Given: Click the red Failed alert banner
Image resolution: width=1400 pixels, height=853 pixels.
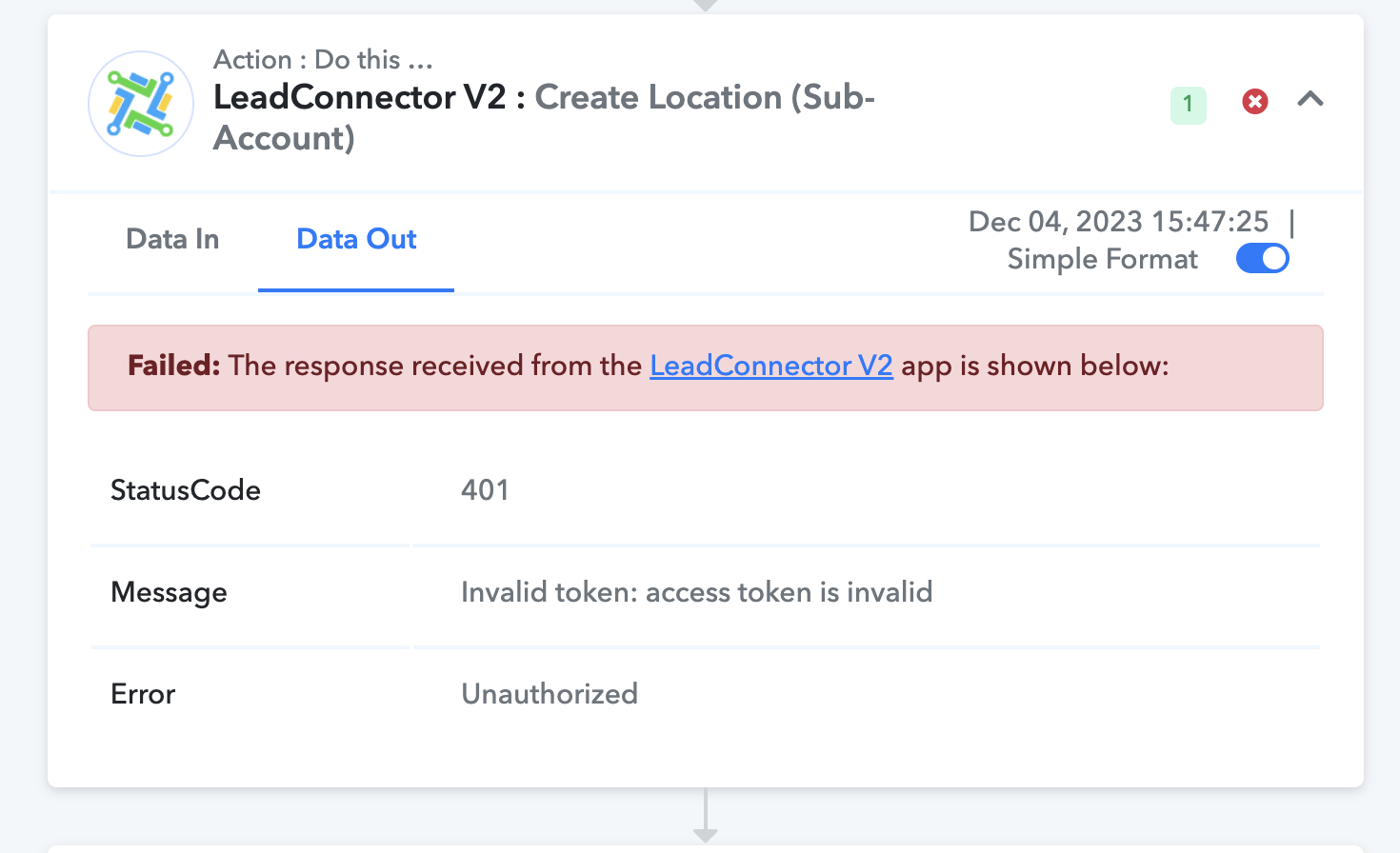Looking at the screenshot, I should tap(706, 367).
